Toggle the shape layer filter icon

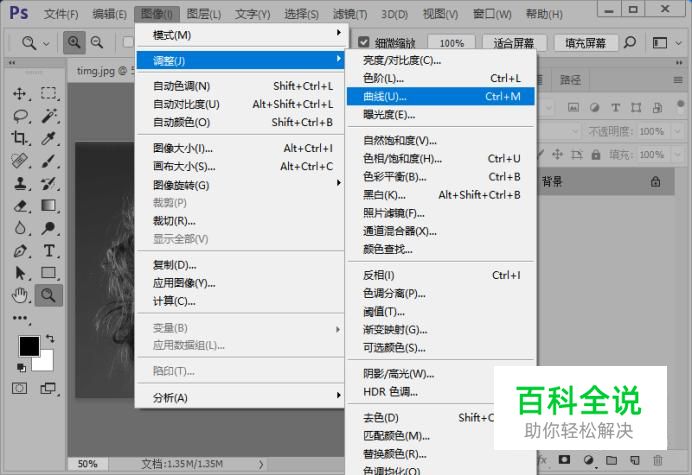636,107
